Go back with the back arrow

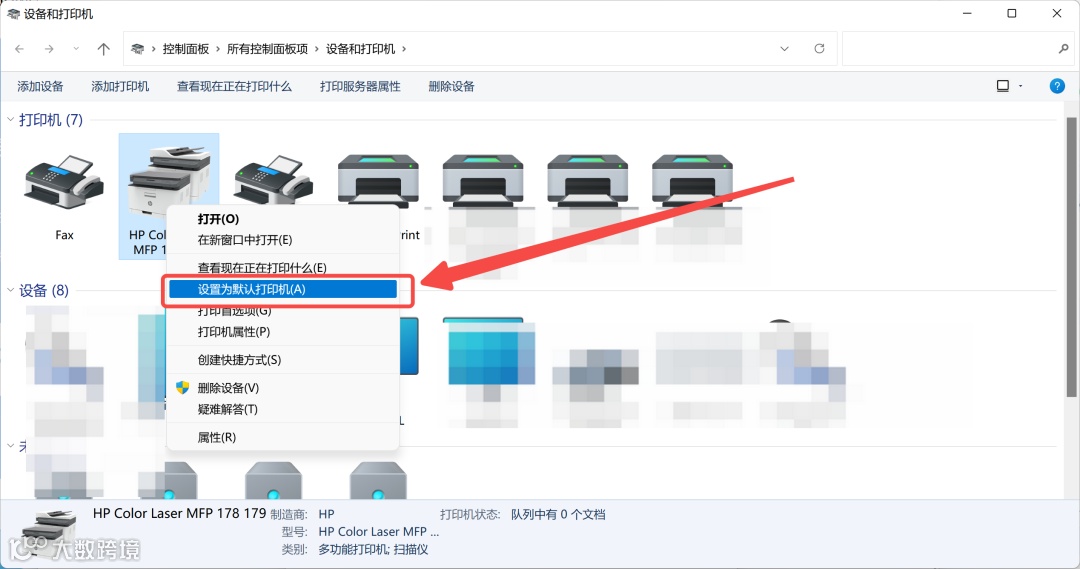tap(19, 49)
